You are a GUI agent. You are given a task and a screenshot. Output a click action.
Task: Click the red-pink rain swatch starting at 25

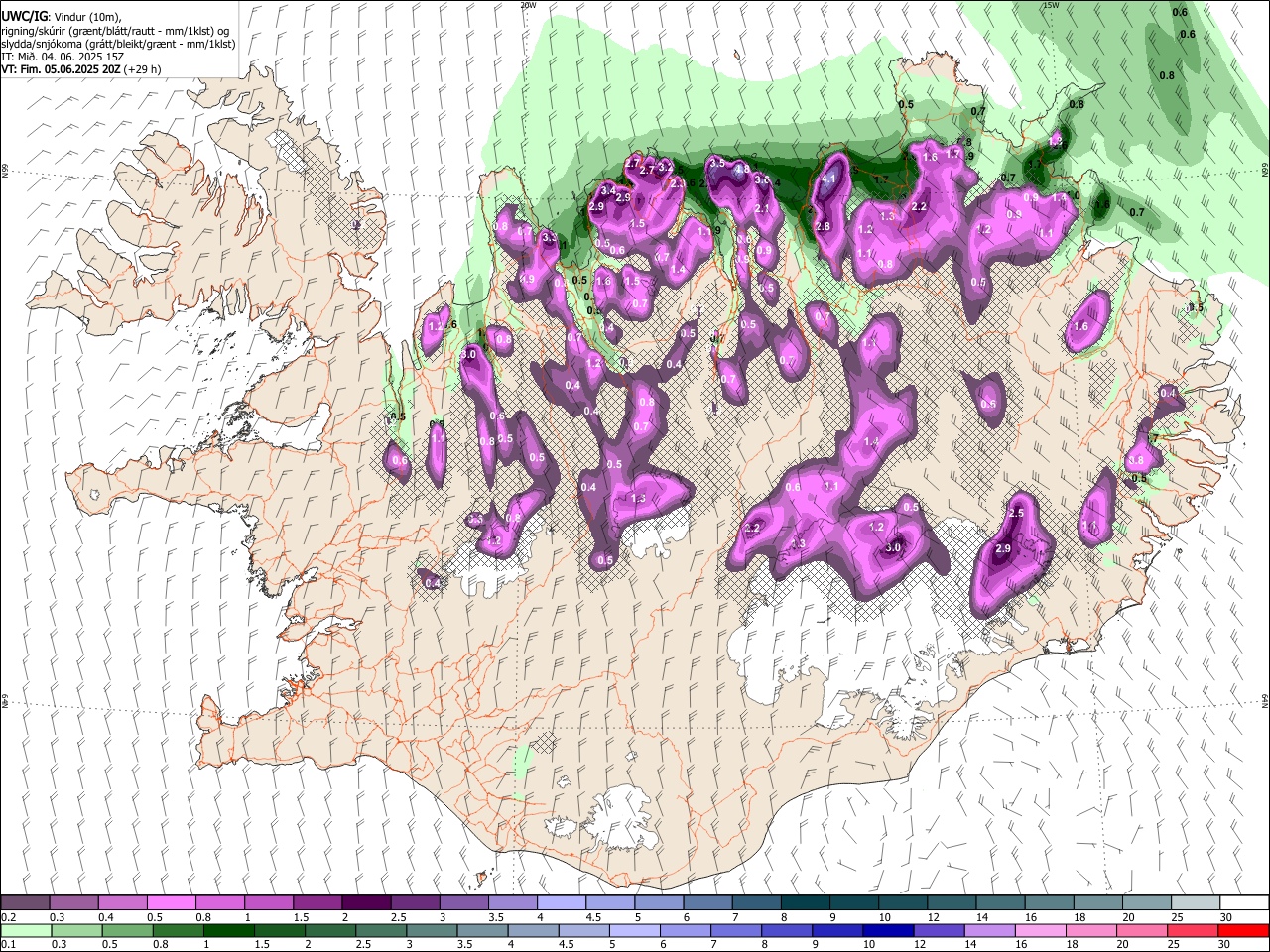coord(1194,930)
